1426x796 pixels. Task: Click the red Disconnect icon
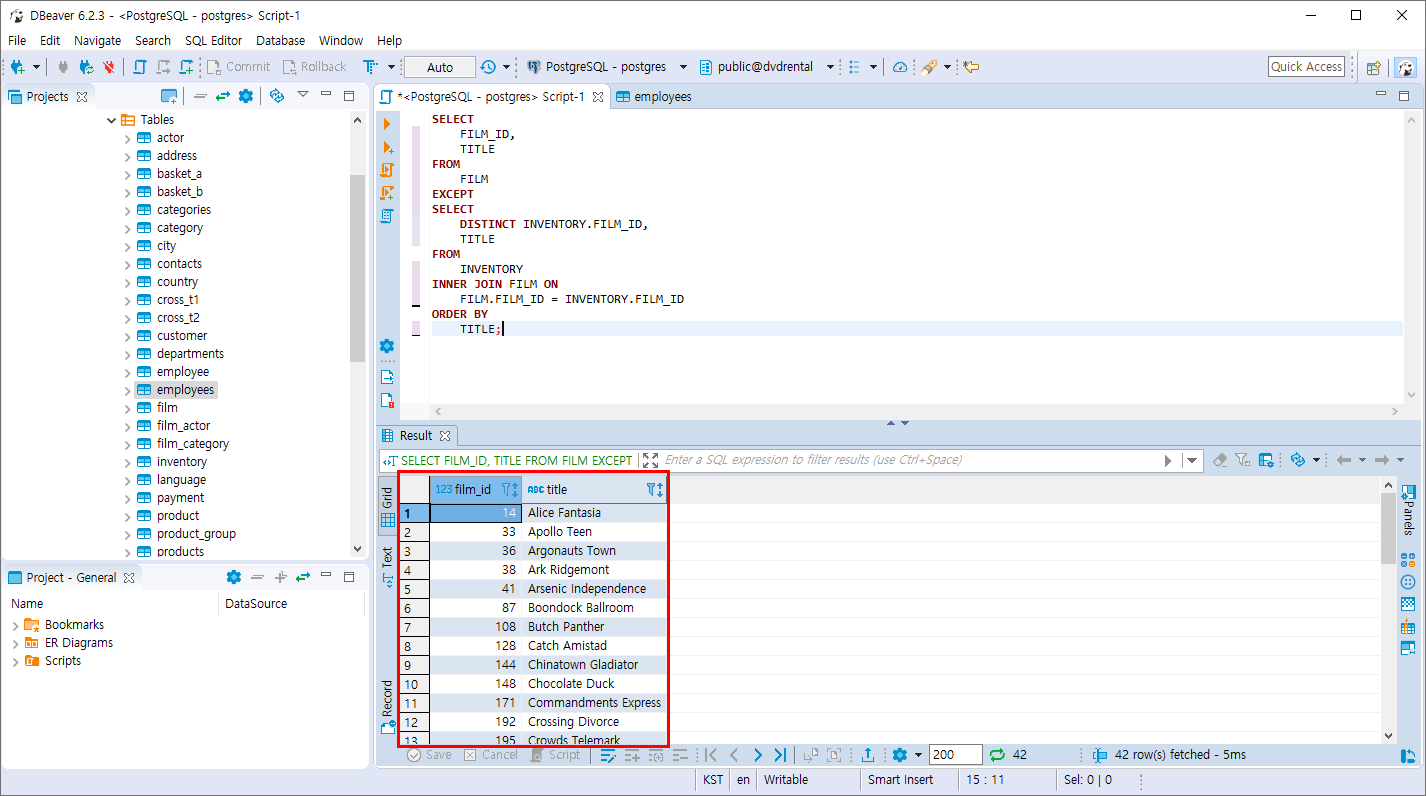tap(109, 67)
